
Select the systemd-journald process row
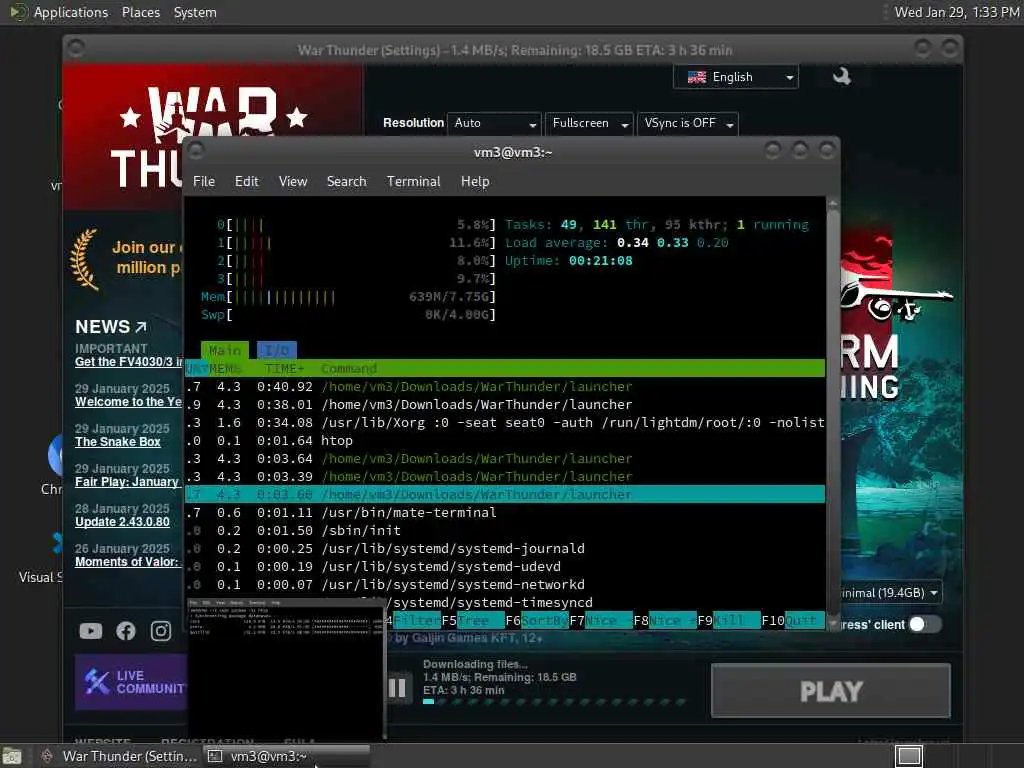click(x=505, y=549)
